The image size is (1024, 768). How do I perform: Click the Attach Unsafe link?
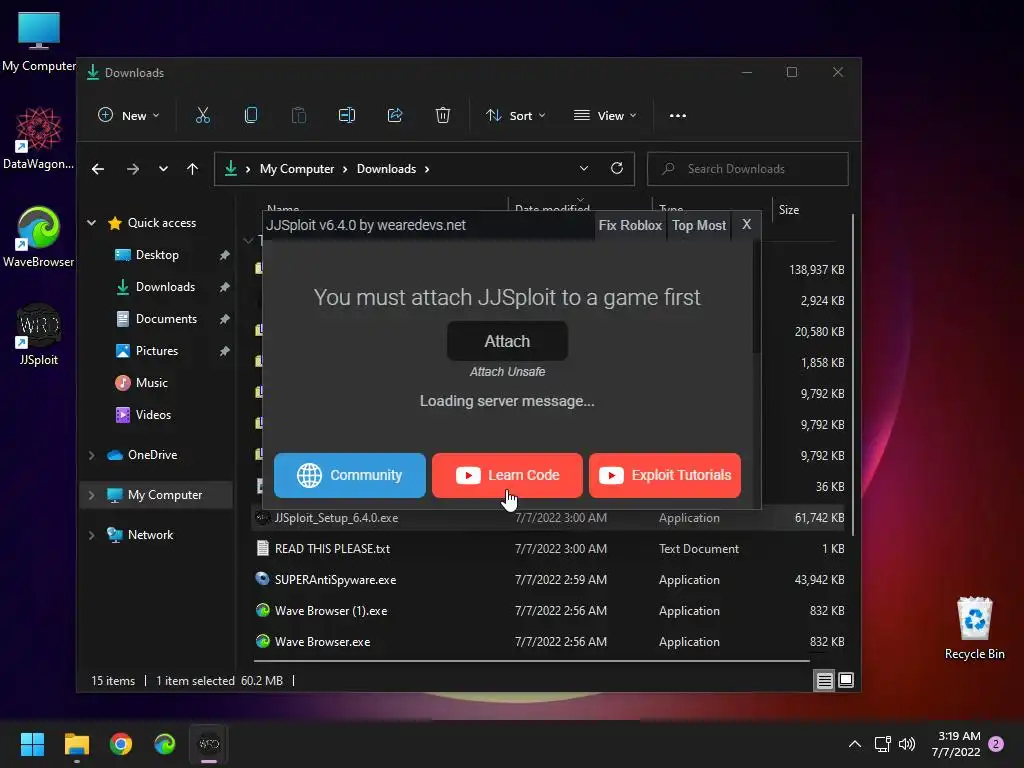[507, 372]
